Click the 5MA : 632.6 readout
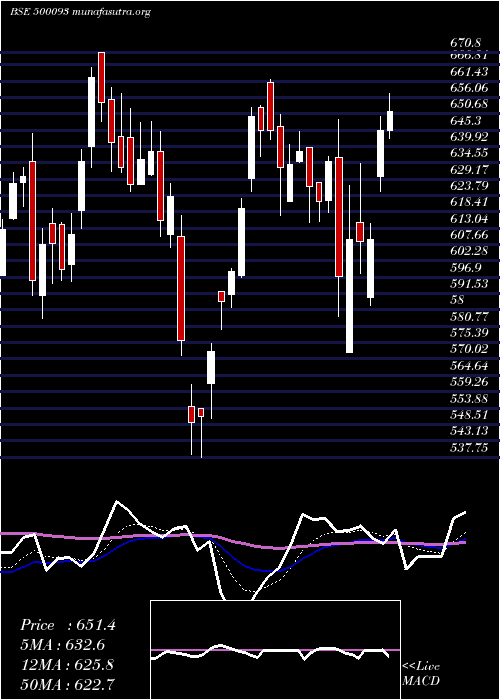The width and height of the screenshot is (500, 700). pos(64,645)
